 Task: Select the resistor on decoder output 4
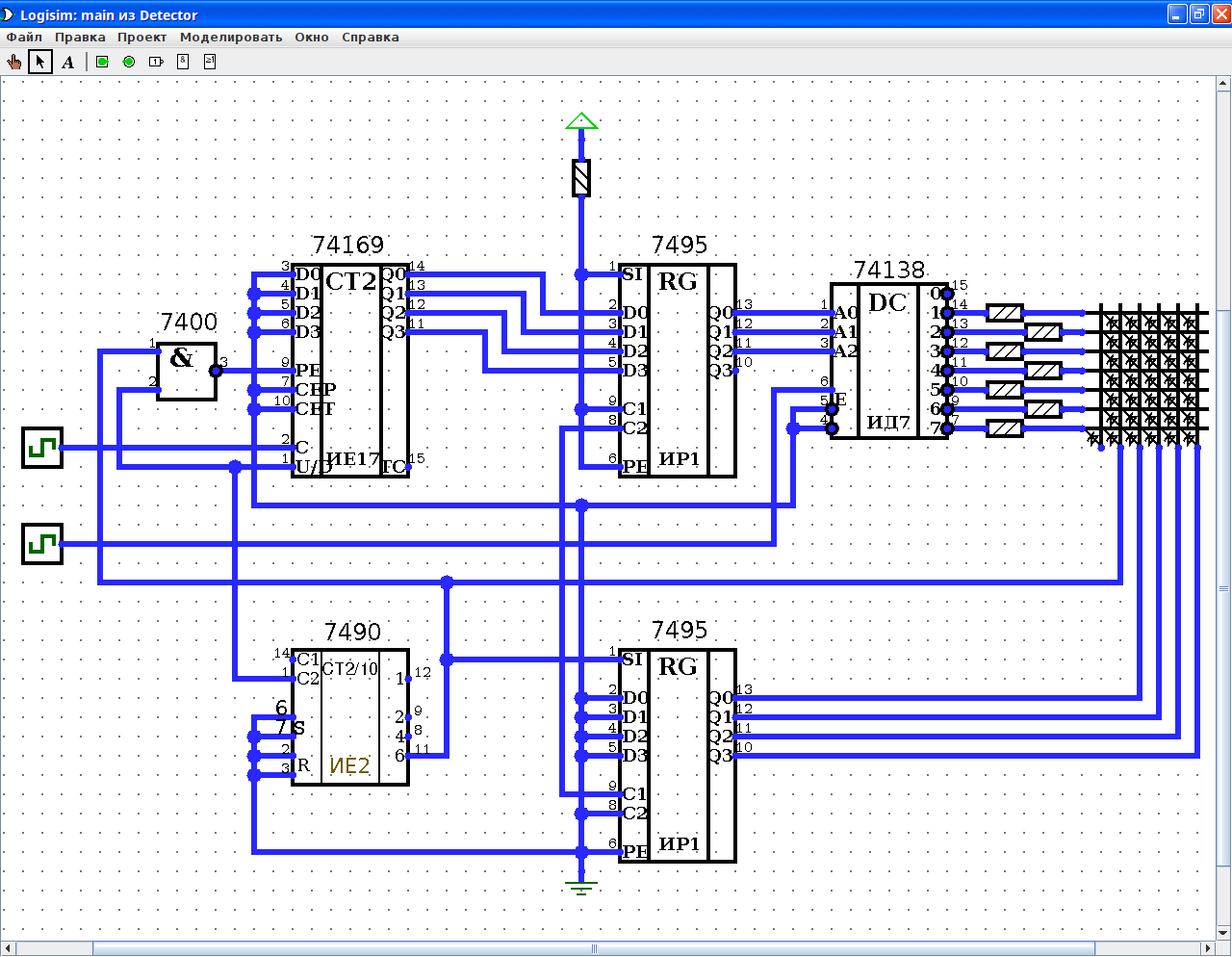point(1043,371)
